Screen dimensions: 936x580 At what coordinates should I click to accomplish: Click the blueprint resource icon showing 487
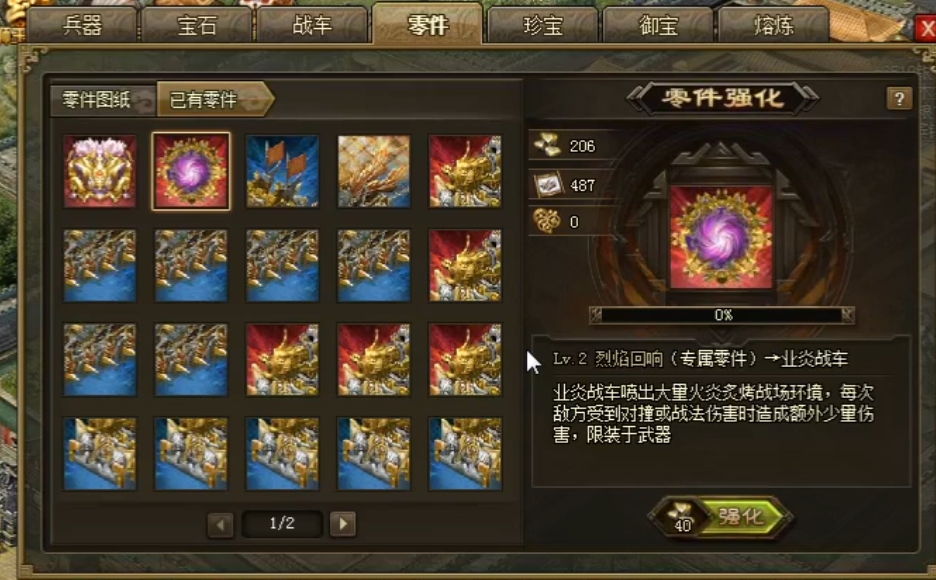pos(548,184)
